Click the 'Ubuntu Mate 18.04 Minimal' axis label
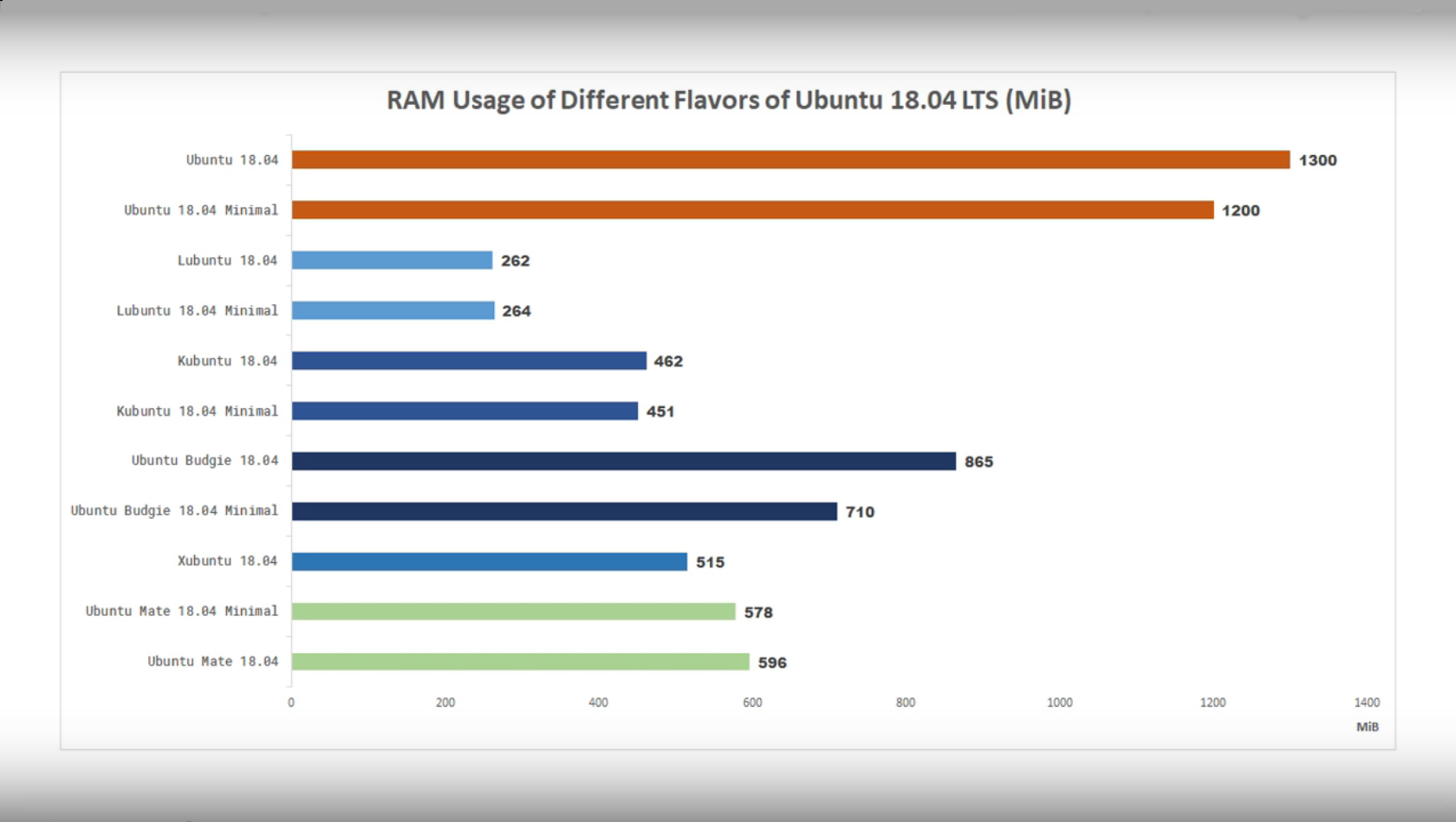This screenshot has height=822, width=1456. tap(182, 612)
